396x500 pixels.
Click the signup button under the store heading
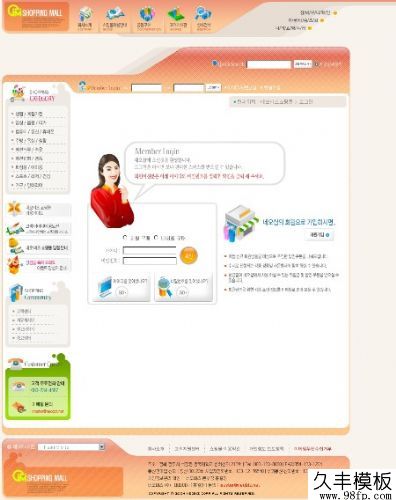click(319, 235)
